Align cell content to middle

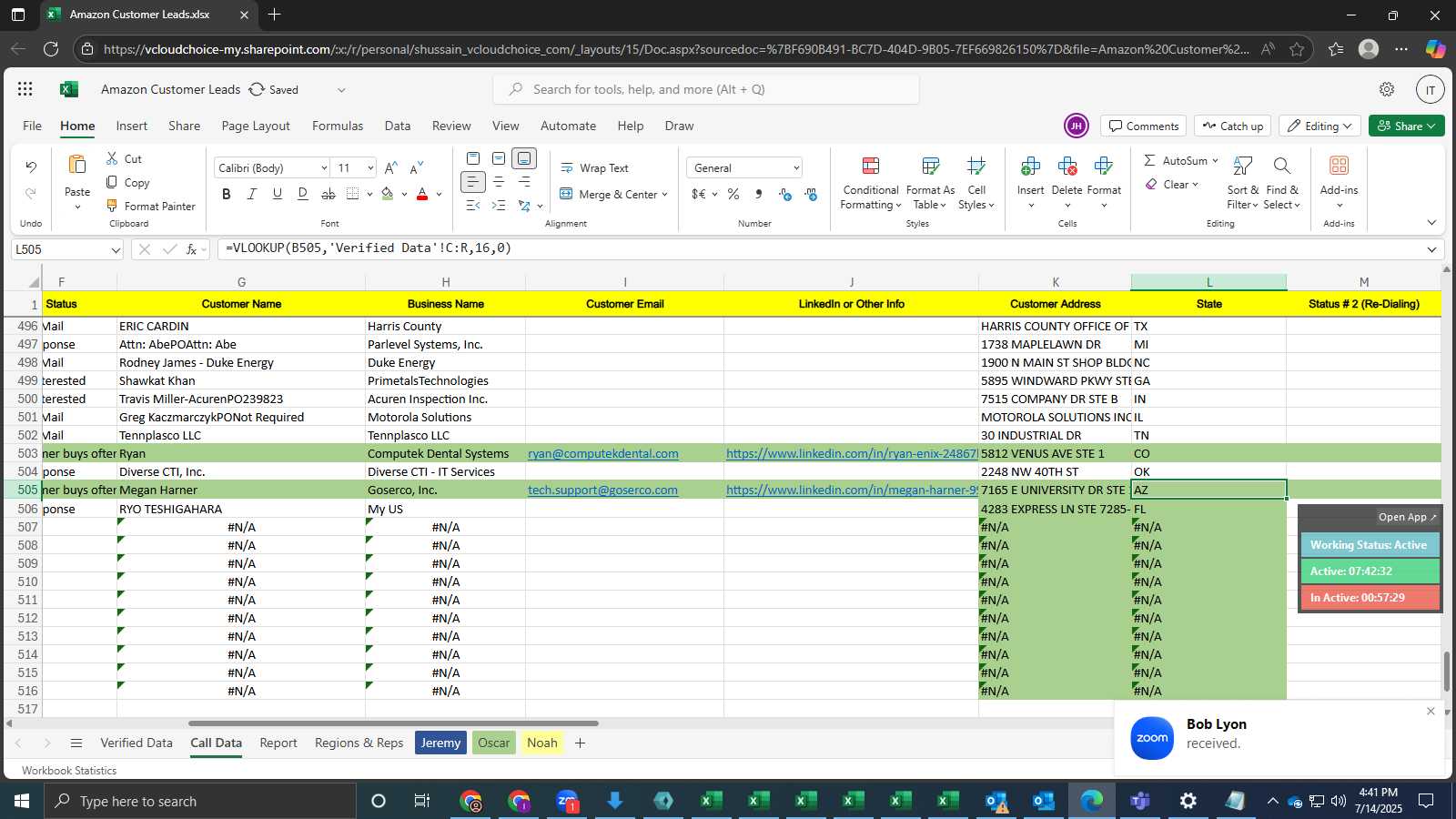(499, 158)
